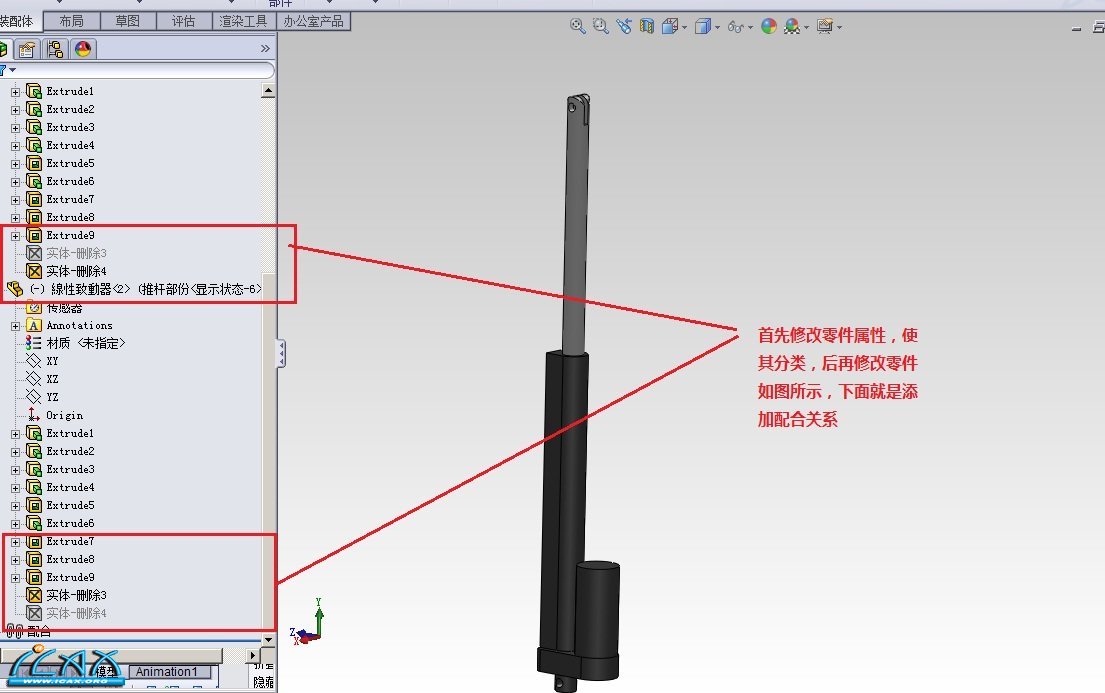The height and width of the screenshot is (693, 1105).
Task: Click the Display Style box icon
Action: point(702,27)
